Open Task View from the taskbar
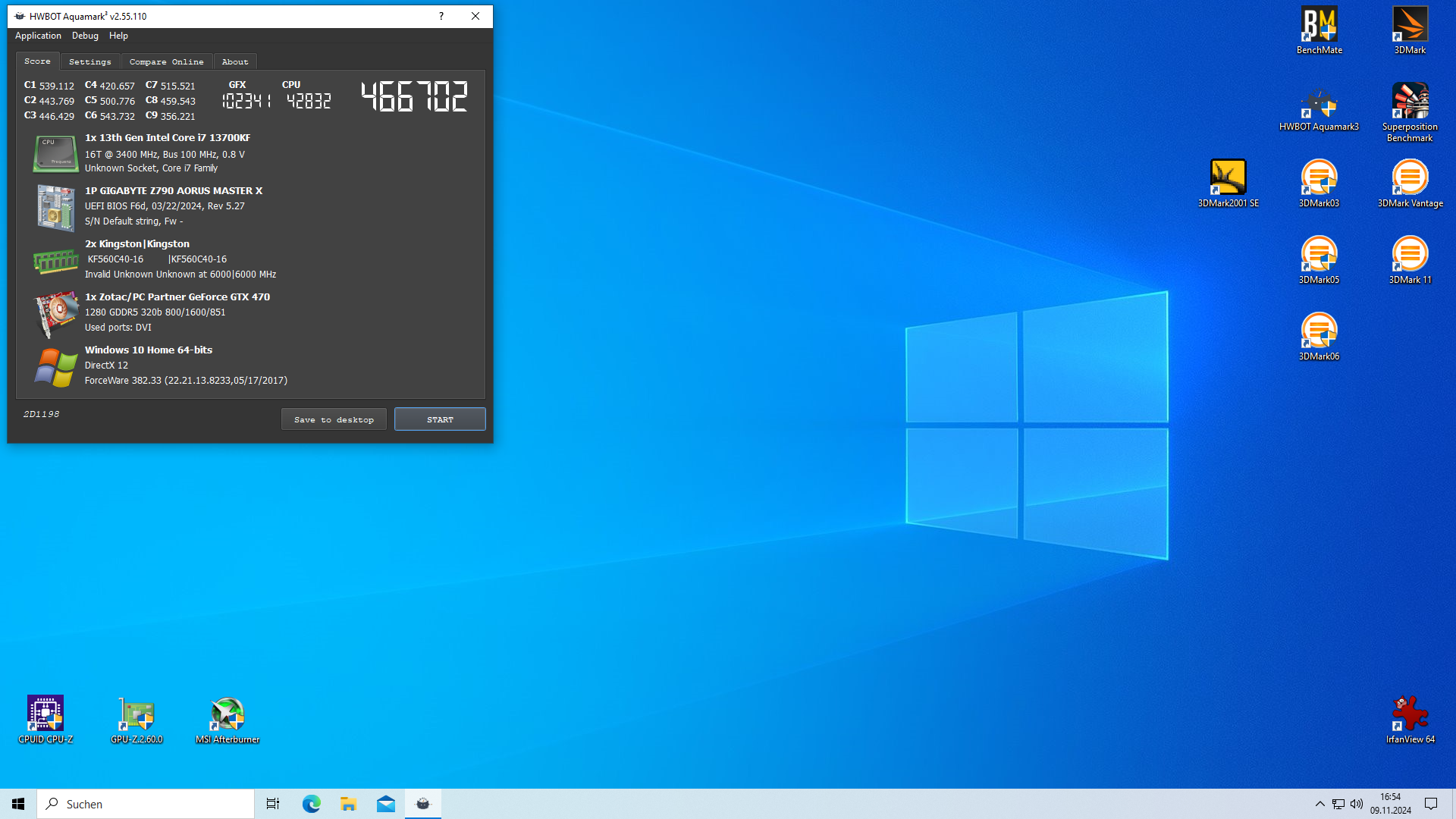 click(x=273, y=804)
